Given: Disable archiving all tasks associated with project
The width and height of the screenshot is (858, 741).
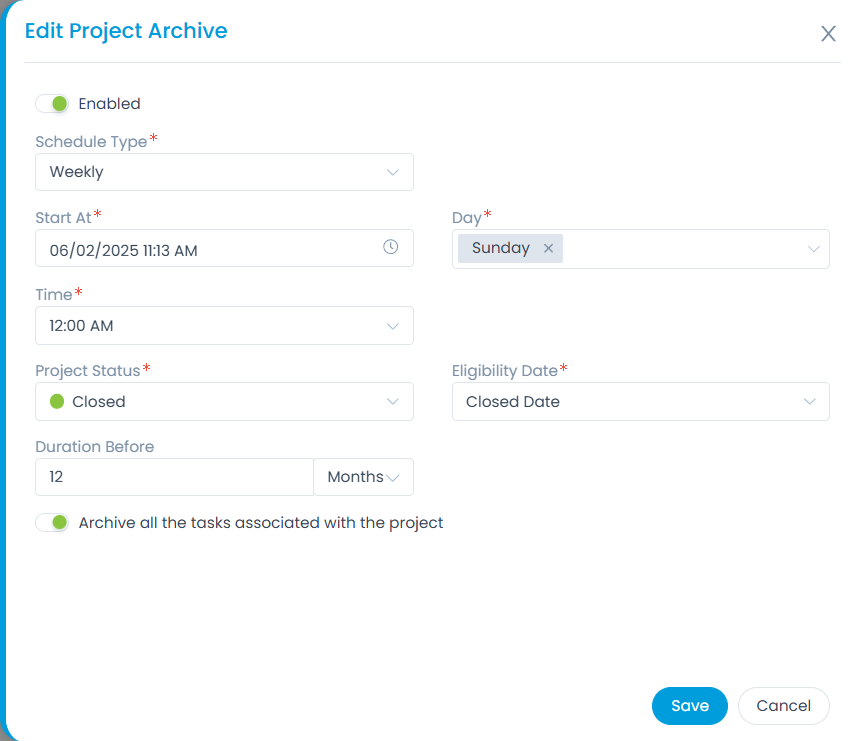Looking at the screenshot, I should tap(51, 523).
